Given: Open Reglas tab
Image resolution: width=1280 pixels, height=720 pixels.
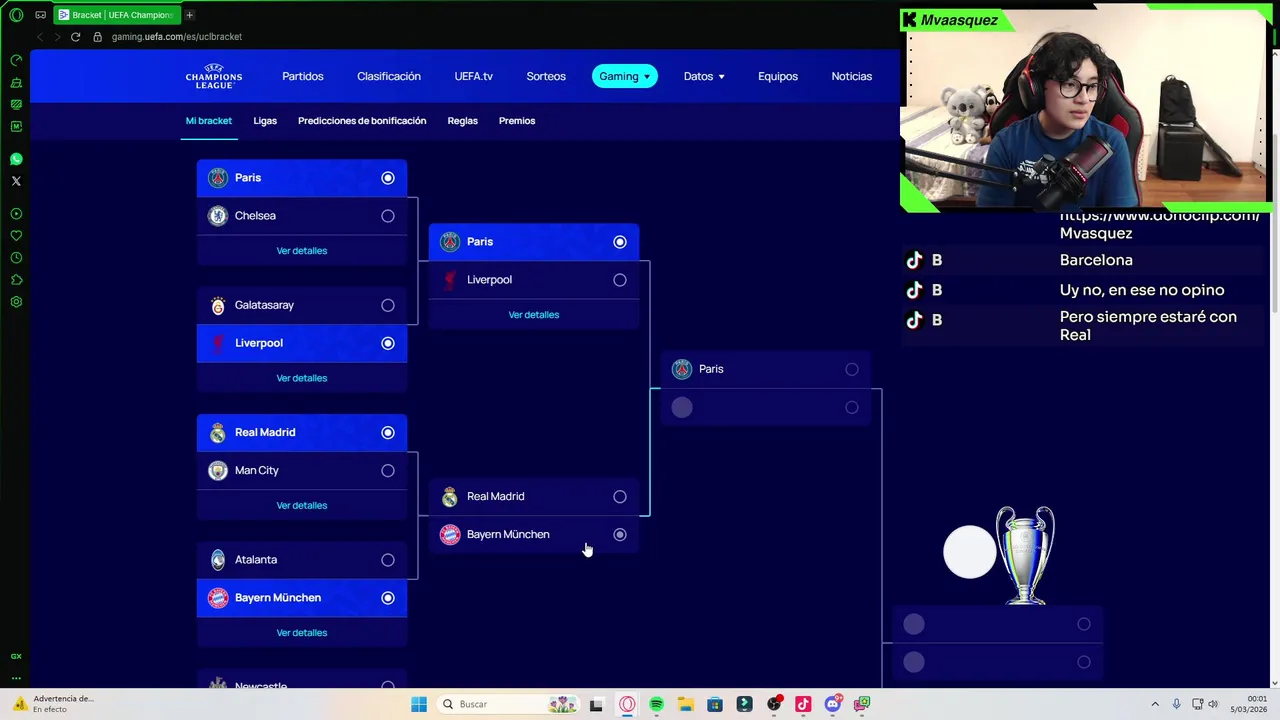Looking at the screenshot, I should 462,121.
